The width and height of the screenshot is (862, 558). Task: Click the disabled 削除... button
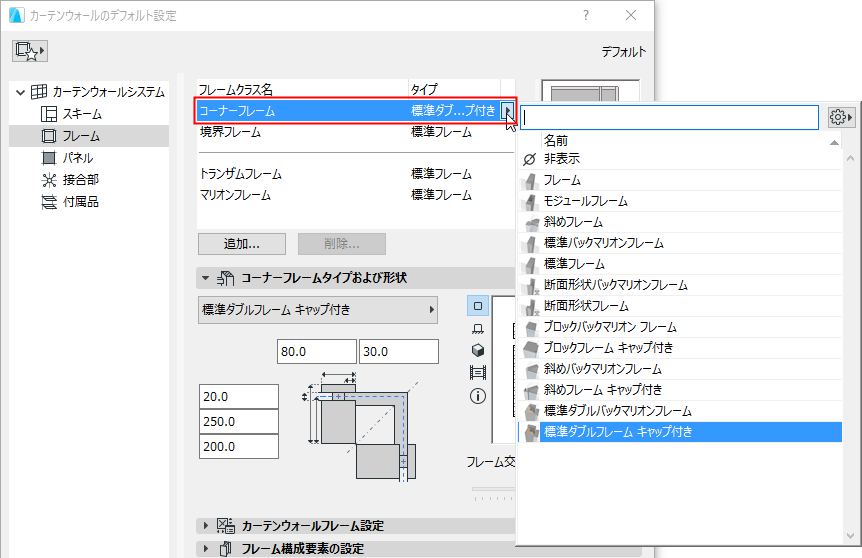tap(341, 244)
